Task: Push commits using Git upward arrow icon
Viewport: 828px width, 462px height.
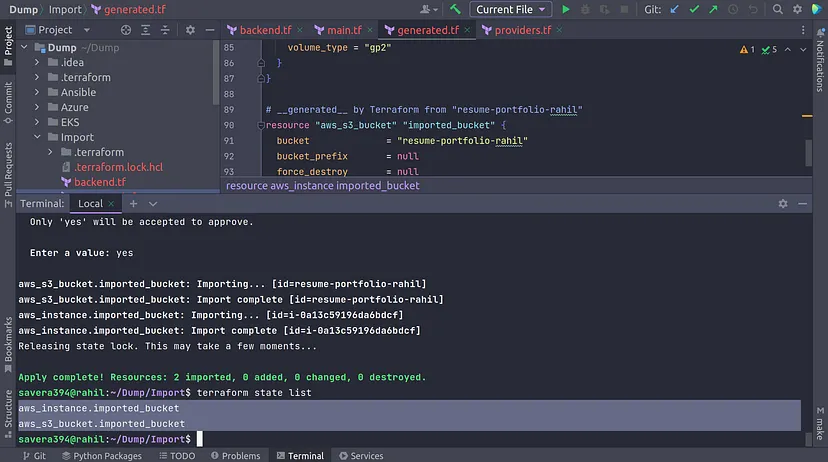Action: point(713,10)
